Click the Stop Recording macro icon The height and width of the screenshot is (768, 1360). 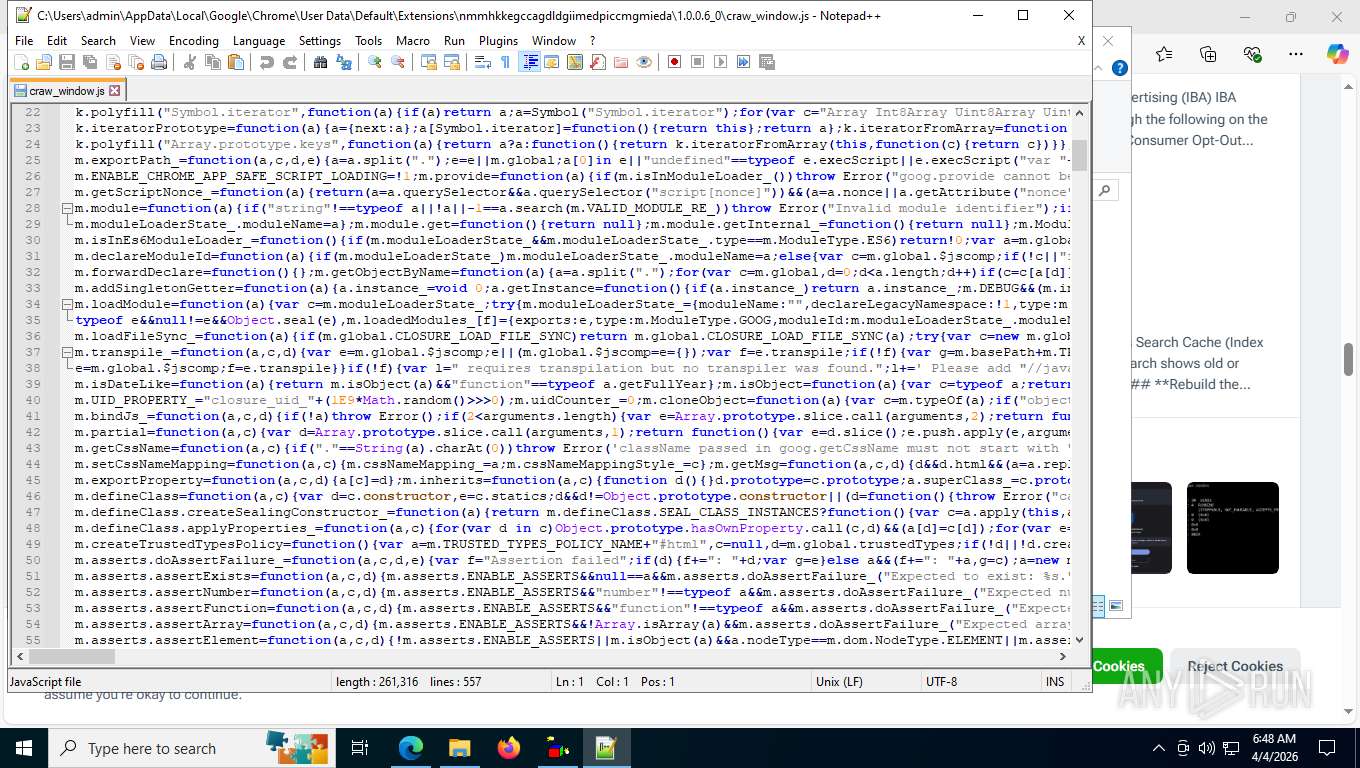pos(698,62)
